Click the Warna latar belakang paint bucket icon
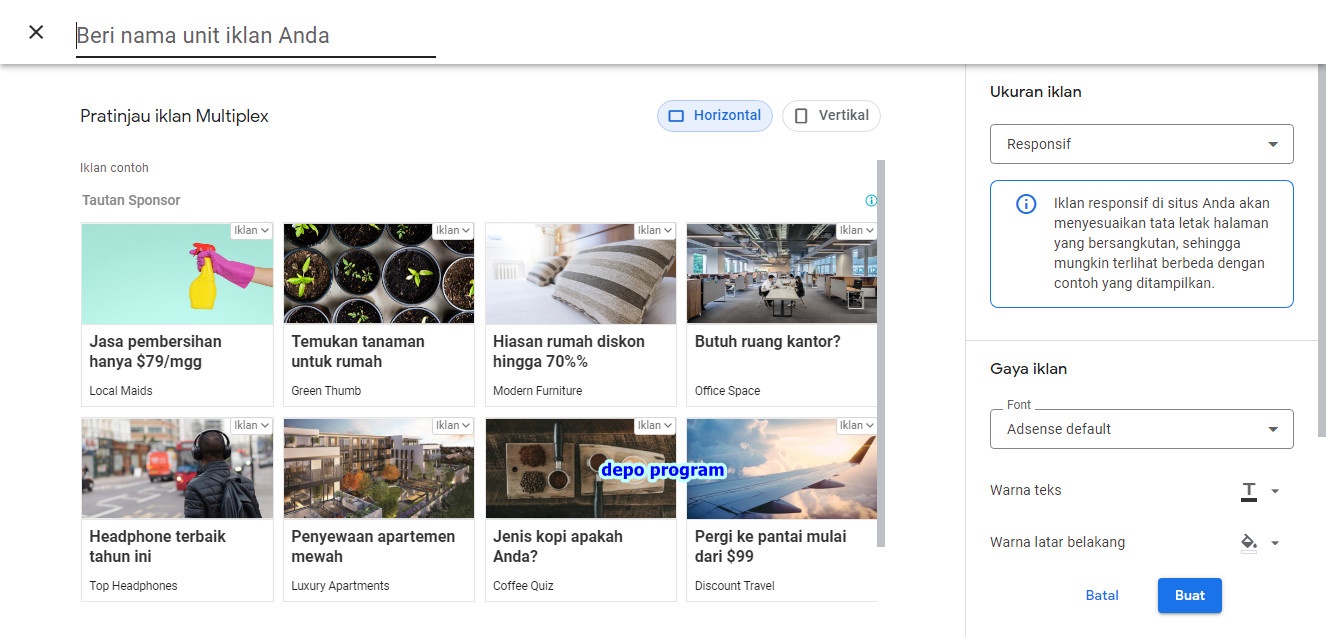Viewport: 1326px width, 637px height. (x=1249, y=543)
